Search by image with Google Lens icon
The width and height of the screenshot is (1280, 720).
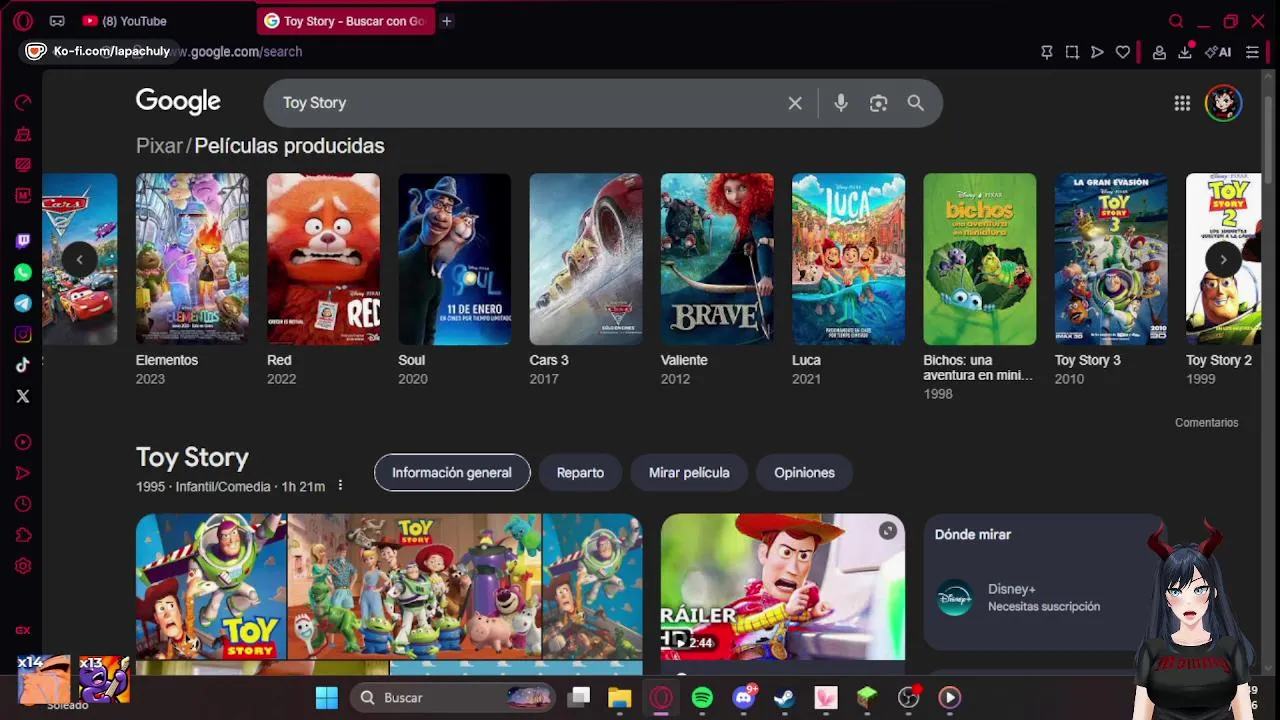point(878,103)
